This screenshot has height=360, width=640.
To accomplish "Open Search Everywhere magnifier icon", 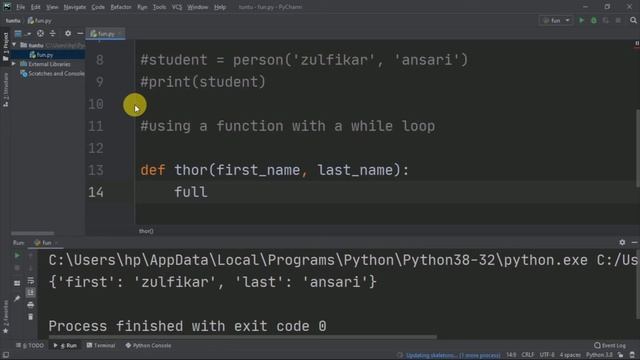I will pos(633,20).
